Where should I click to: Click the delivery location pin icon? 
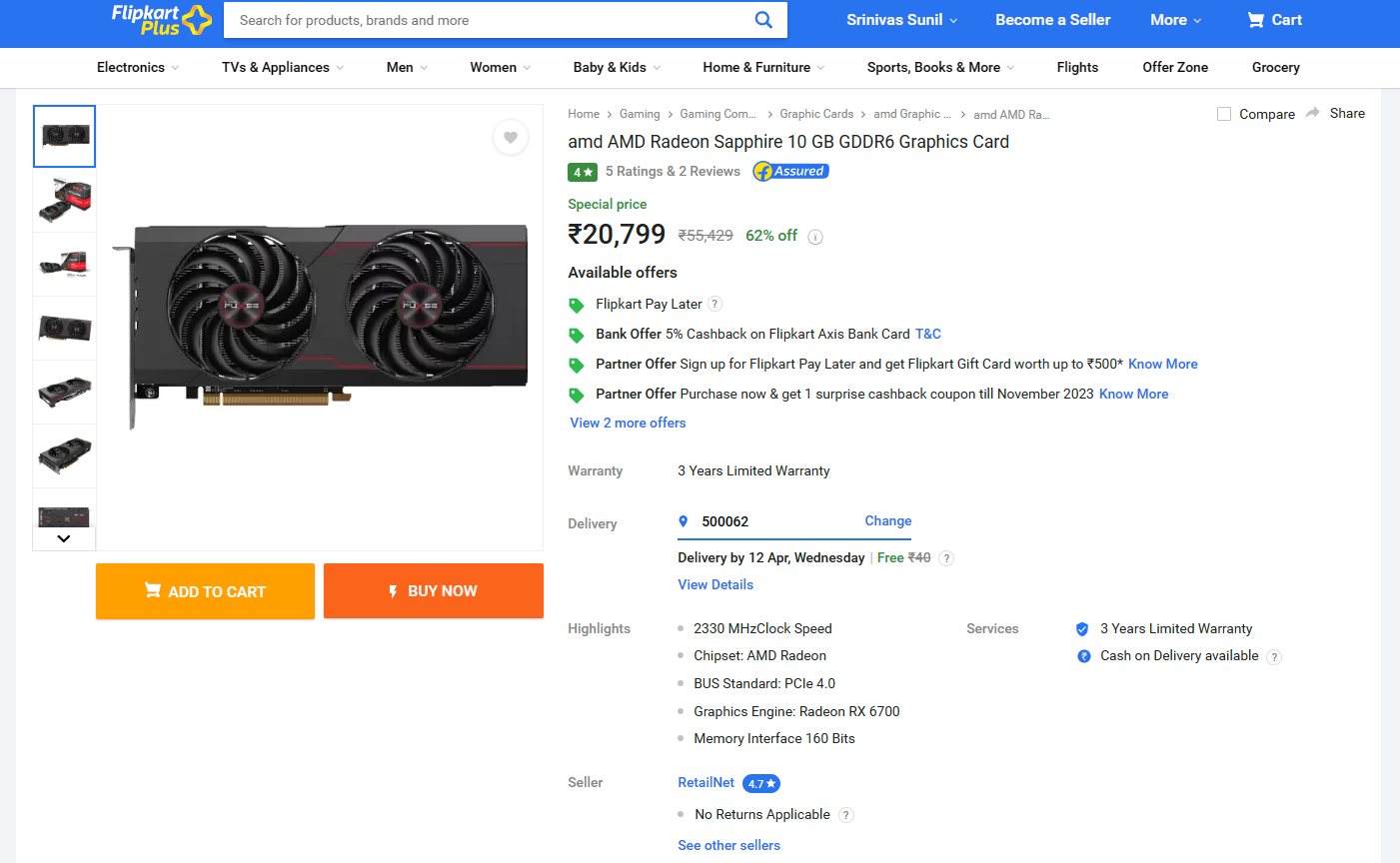pos(684,521)
